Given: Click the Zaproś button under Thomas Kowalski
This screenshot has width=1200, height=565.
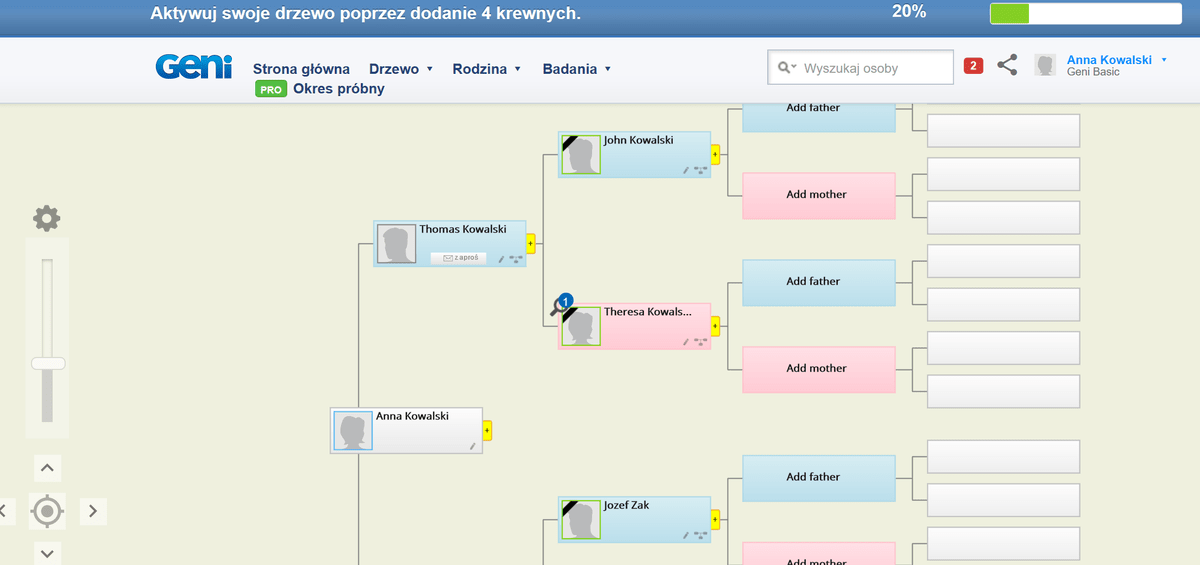Looking at the screenshot, I should (458, 258).
